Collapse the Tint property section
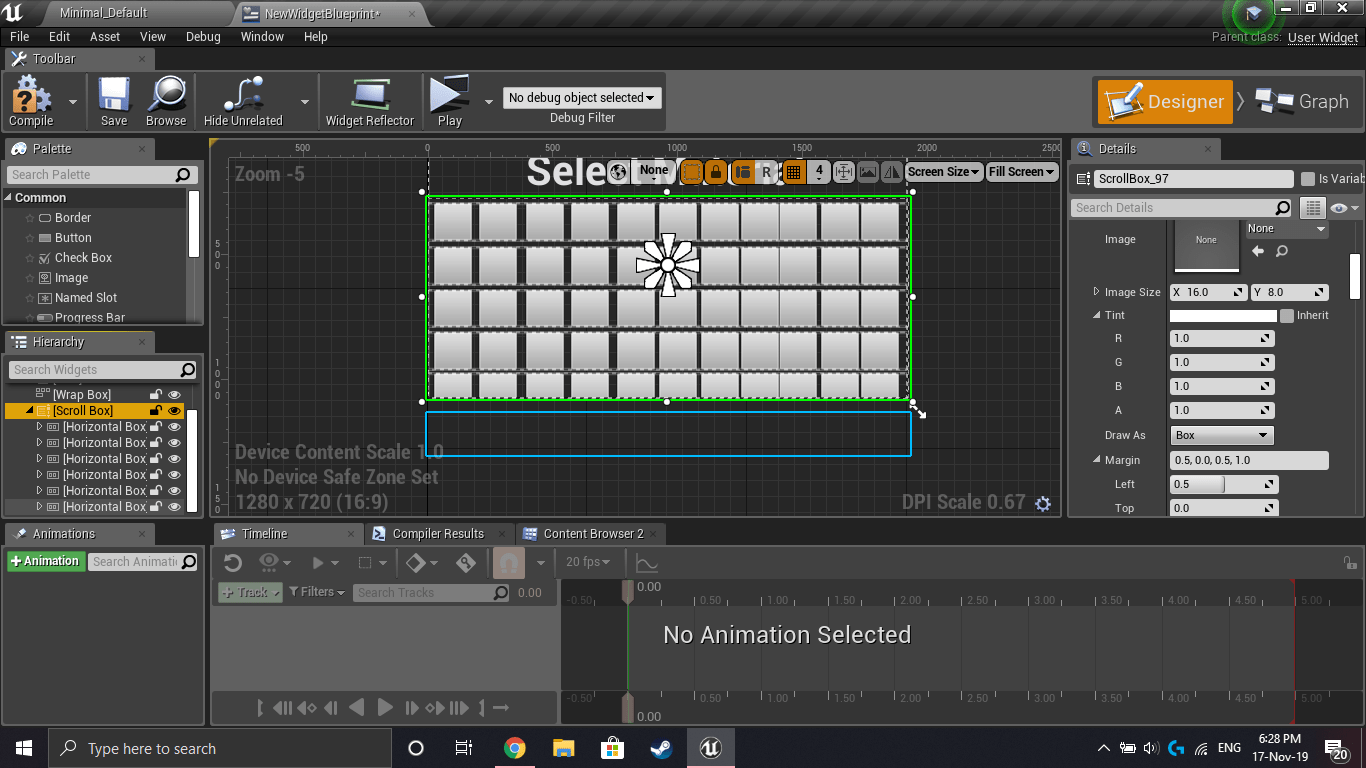1366x768 pixels. pos(1096,315)
